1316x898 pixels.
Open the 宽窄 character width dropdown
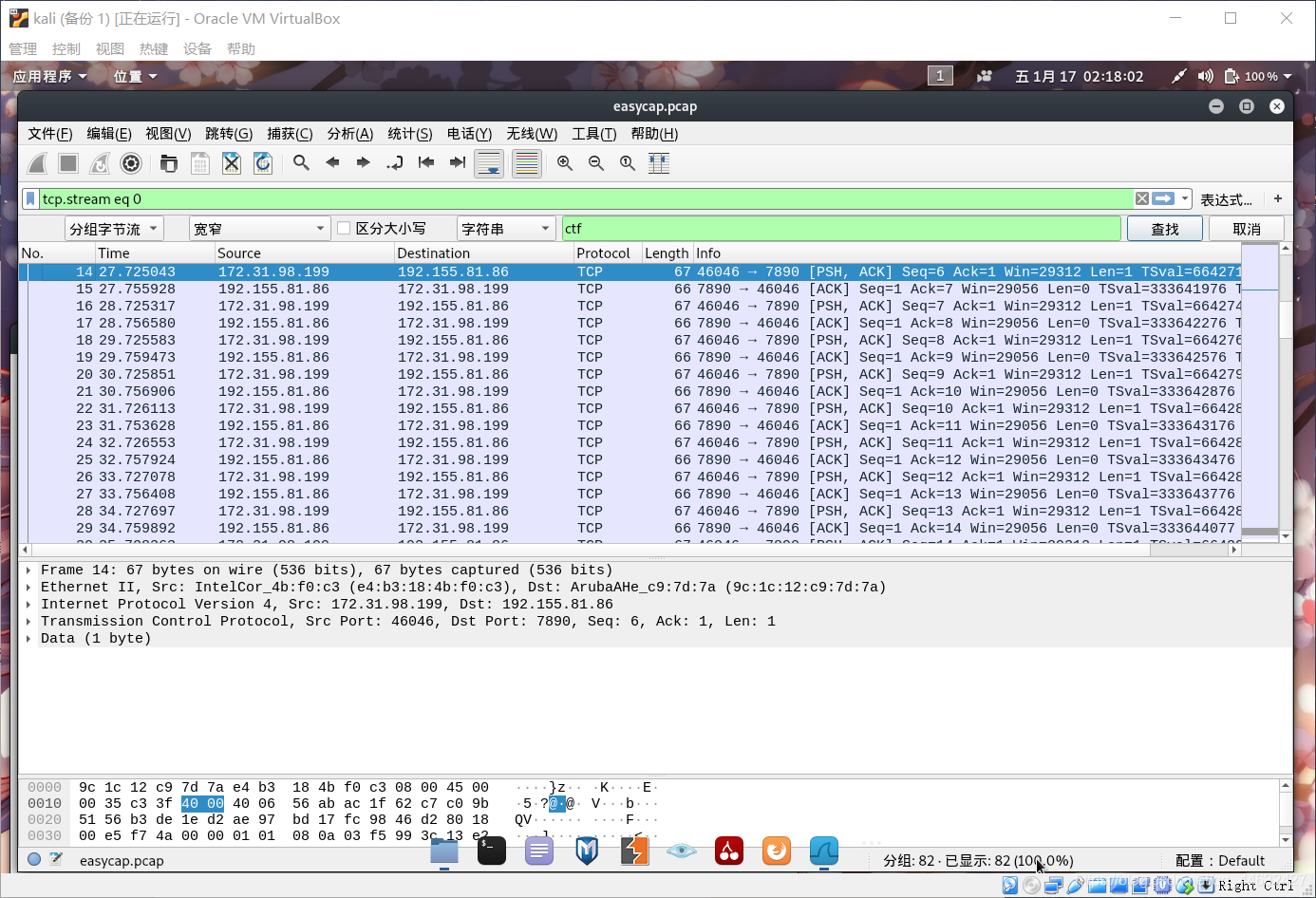(x=258, y=229)
